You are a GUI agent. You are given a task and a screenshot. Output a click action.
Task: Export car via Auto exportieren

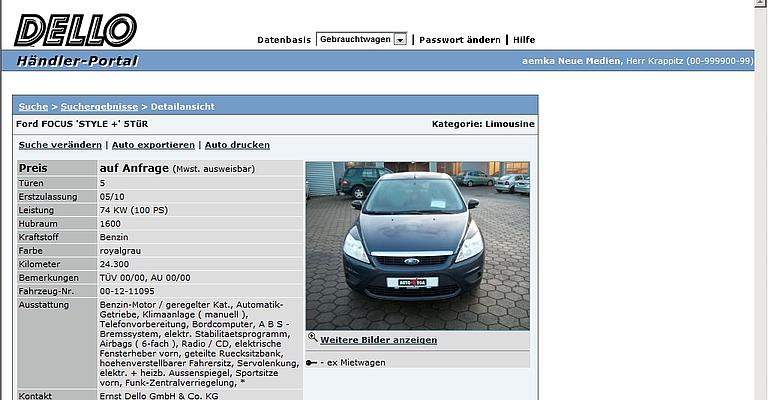[x=151, y=145]
